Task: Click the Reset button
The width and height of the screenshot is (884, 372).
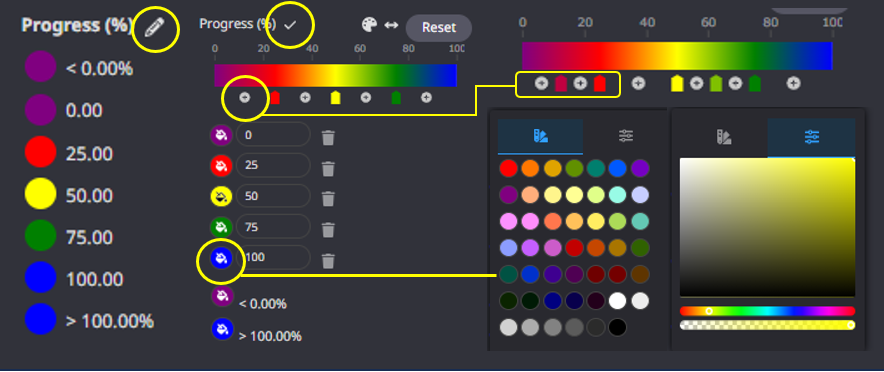Action: tap(439, 28)
